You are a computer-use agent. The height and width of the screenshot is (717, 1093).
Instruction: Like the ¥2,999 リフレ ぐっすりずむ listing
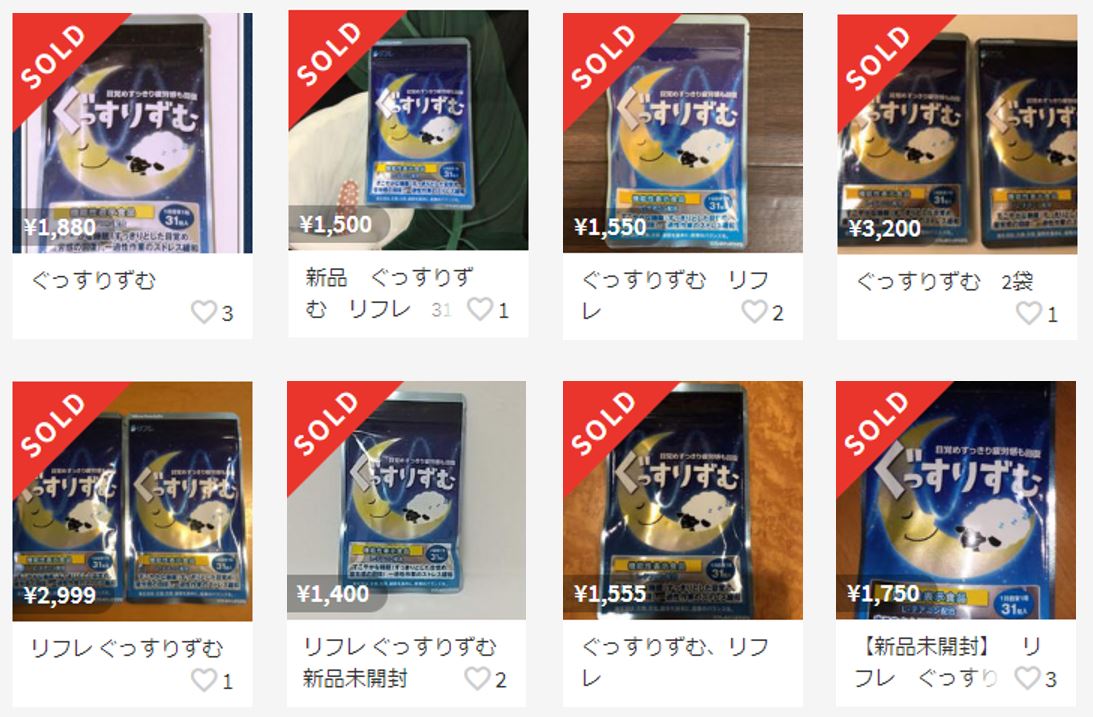pos(204,679)
